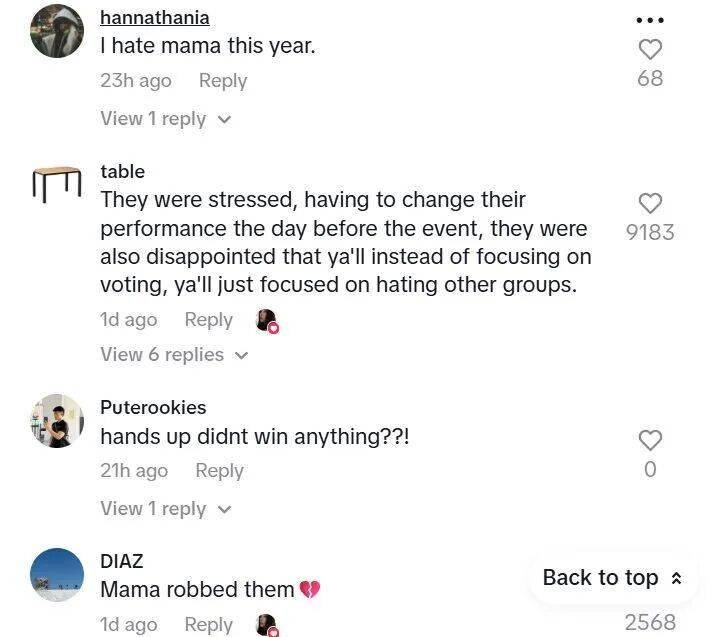Like Puterookies' comment with the heart icon
Image resolution: width=709 pixels, height=637 pixels.
[x=650, y=440]
